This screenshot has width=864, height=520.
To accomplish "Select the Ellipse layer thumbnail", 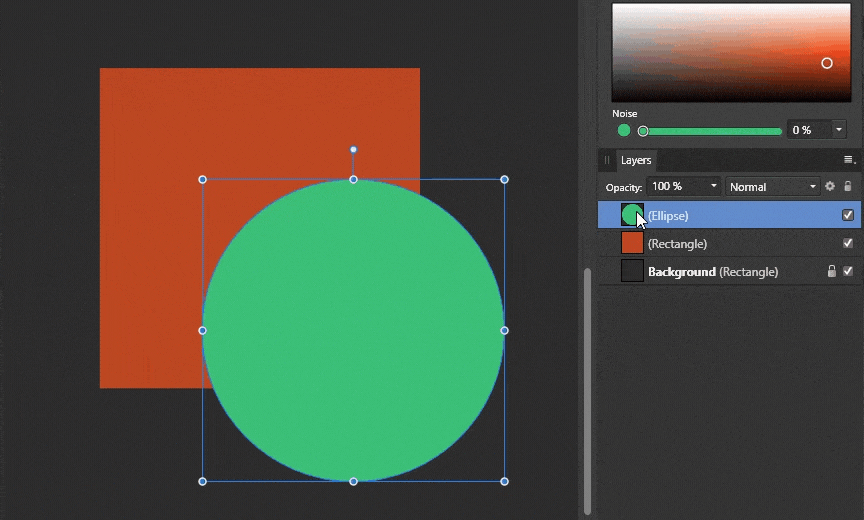I will (632, 215).
